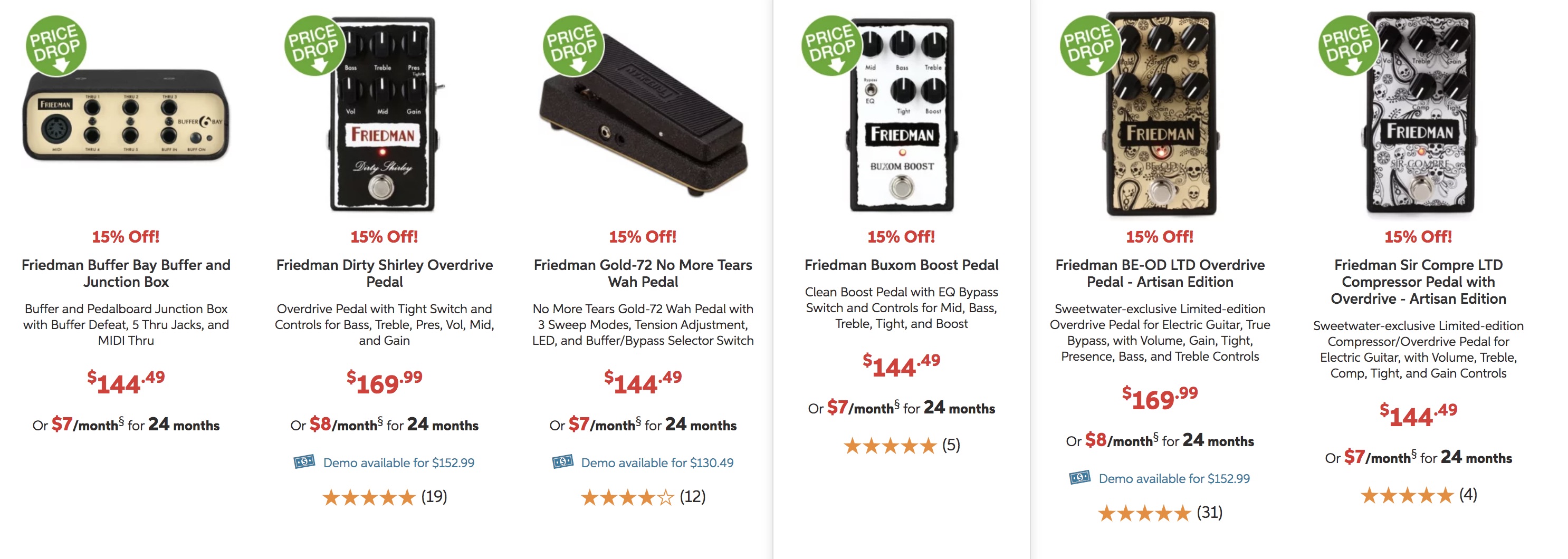Open Friedman Buffer Bay product image
This screenshot has width=1568, height=559.
126,115
